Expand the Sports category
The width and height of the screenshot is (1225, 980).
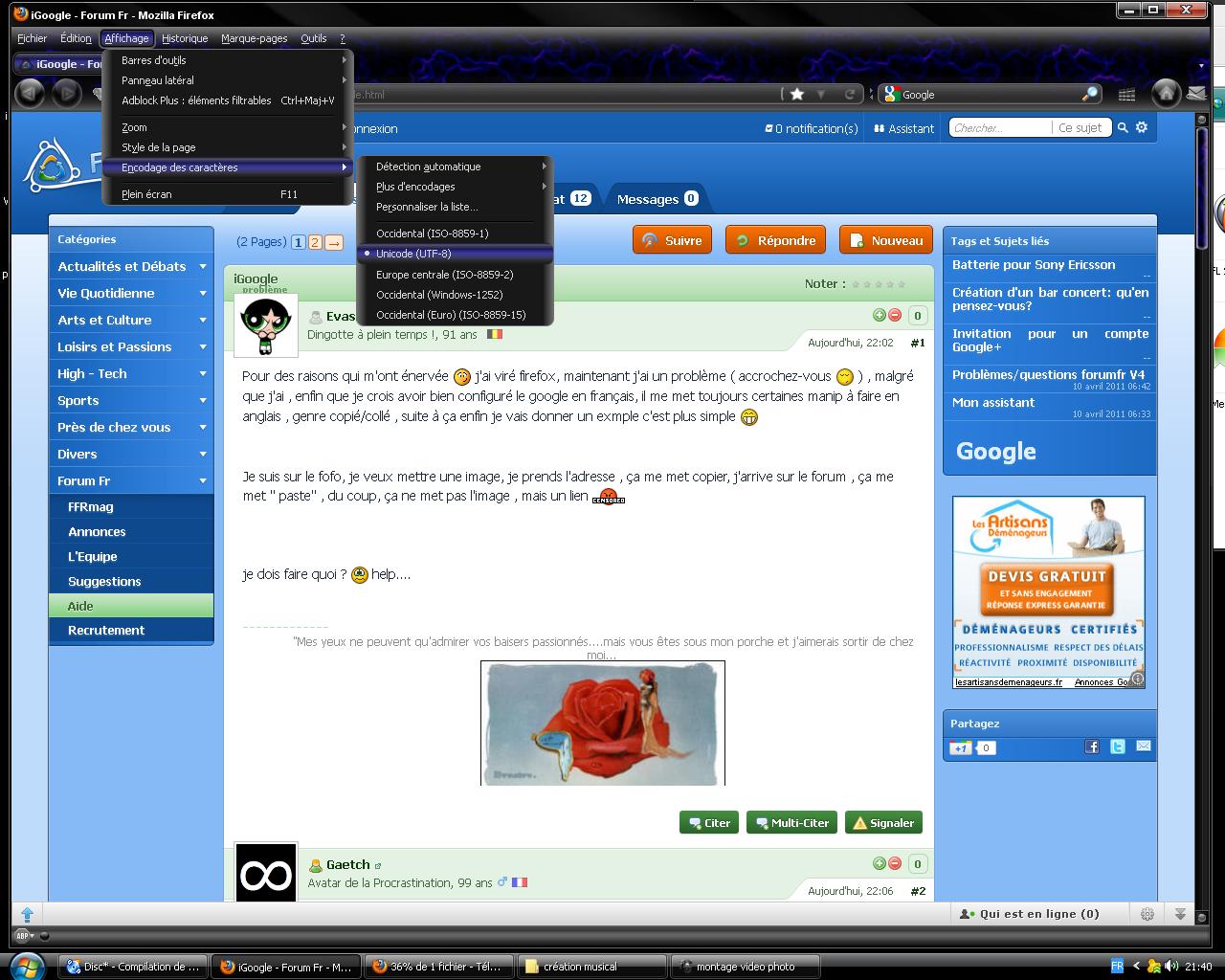131,400
